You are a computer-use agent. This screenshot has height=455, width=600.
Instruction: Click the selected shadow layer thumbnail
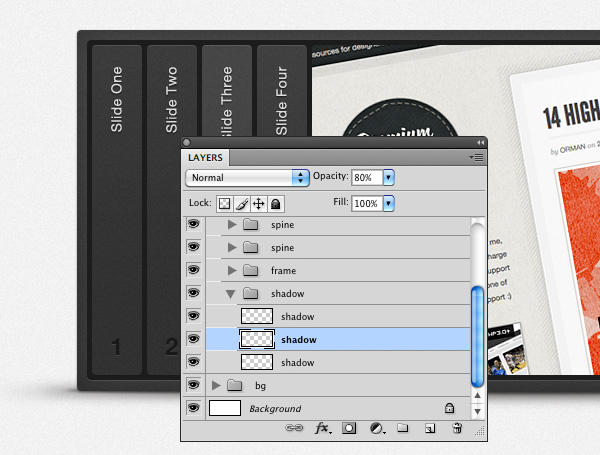tap(257, 339)
